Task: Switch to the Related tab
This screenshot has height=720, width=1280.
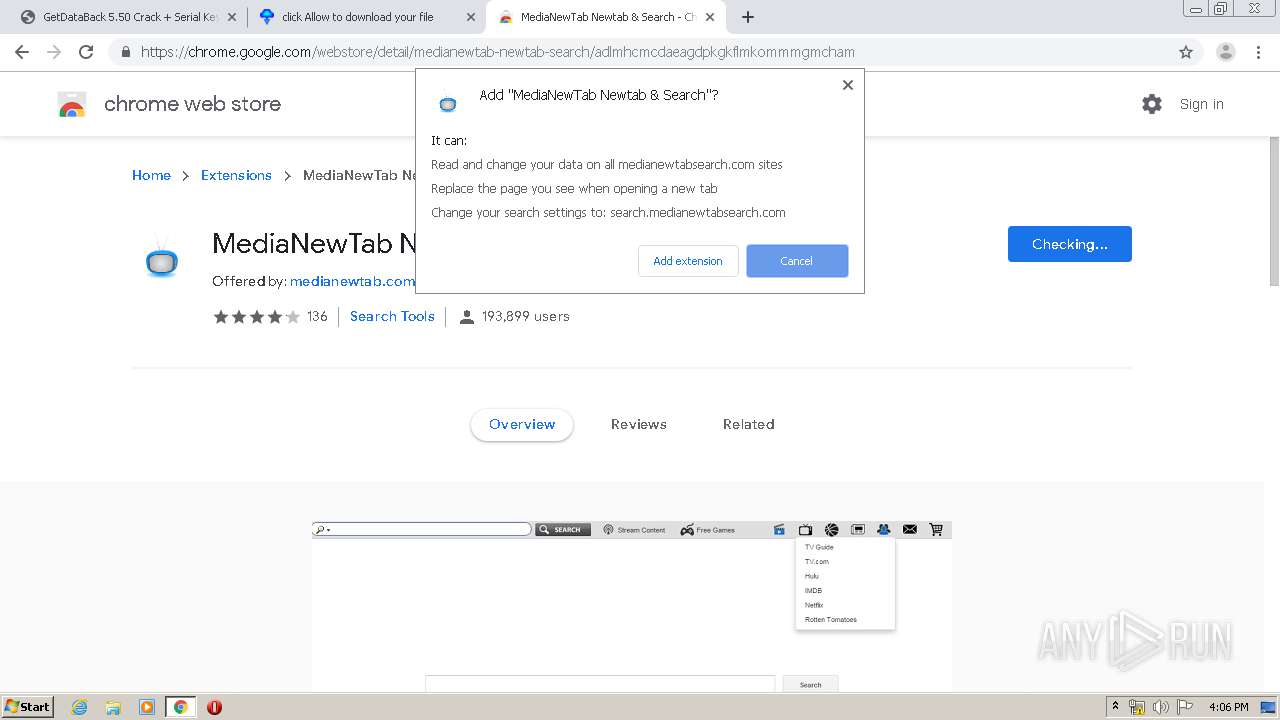Action: click(x=749, y=424)
